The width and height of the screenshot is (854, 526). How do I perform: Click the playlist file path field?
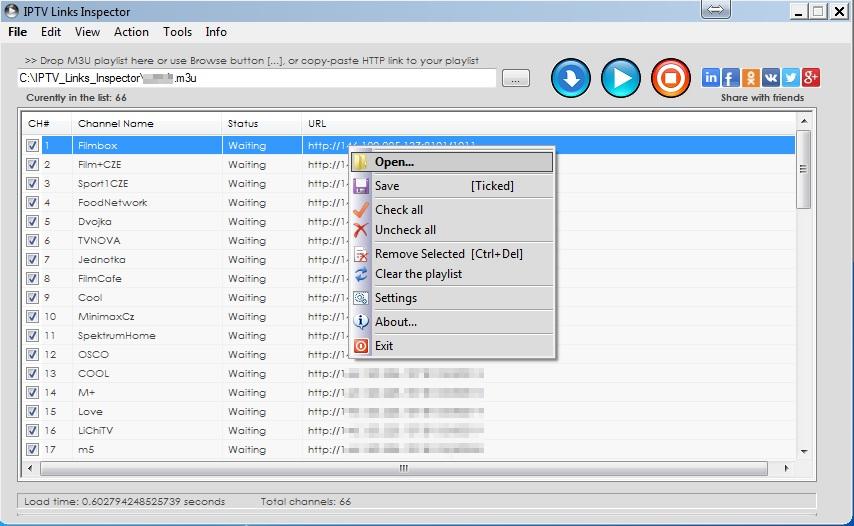tap(256, 78)
